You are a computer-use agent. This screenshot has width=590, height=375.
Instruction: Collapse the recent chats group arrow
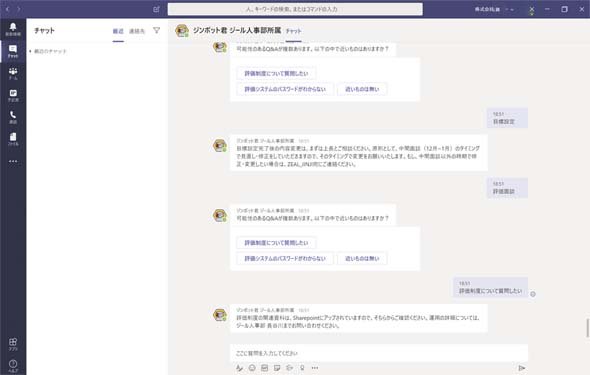(x=30, y=51)
